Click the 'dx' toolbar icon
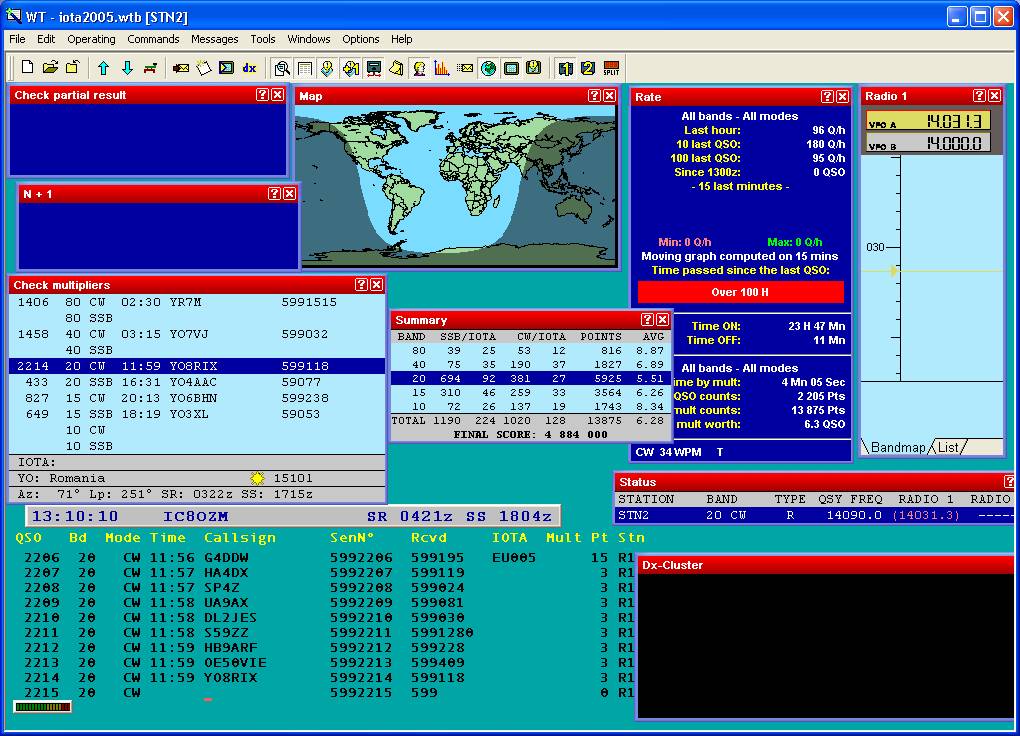This screenshot has height=736, width=1020. (250, 68)
